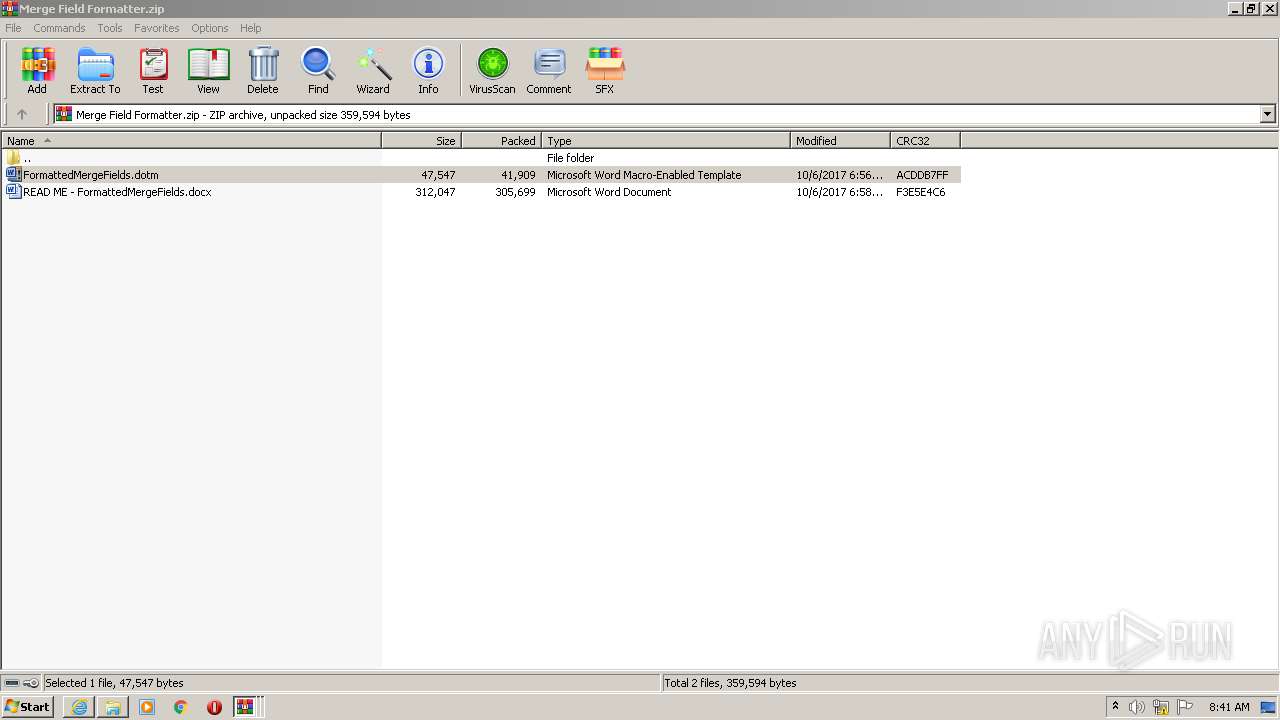
Task: Show hidden system tray icons
Action: point(1115,706)
